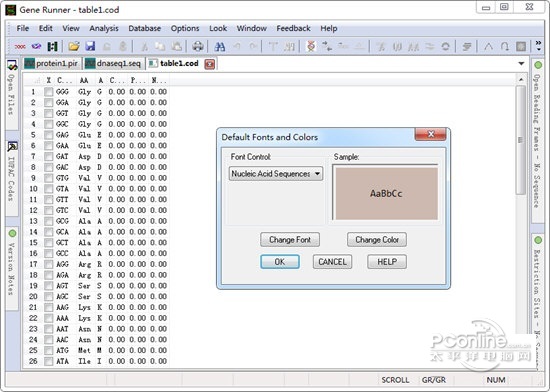Click the AA column header
This screenshot has width=550, height=392.
coord(84,81)
